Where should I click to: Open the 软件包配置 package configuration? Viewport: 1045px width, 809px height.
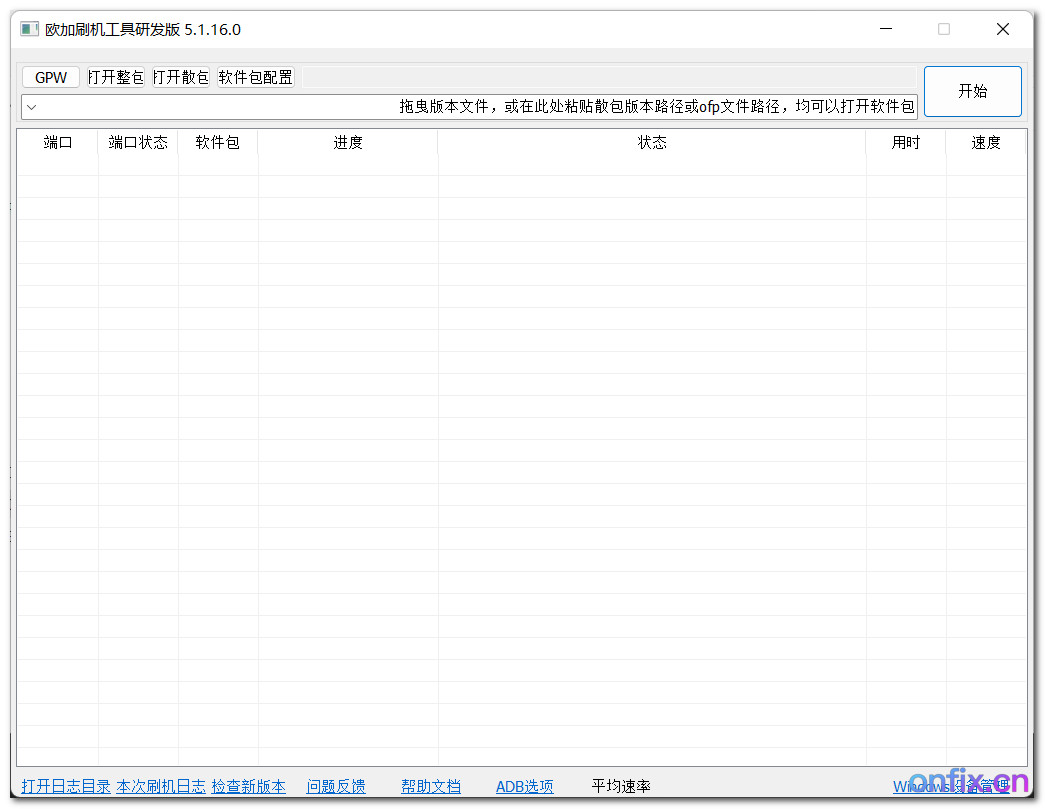pos(257,76)
